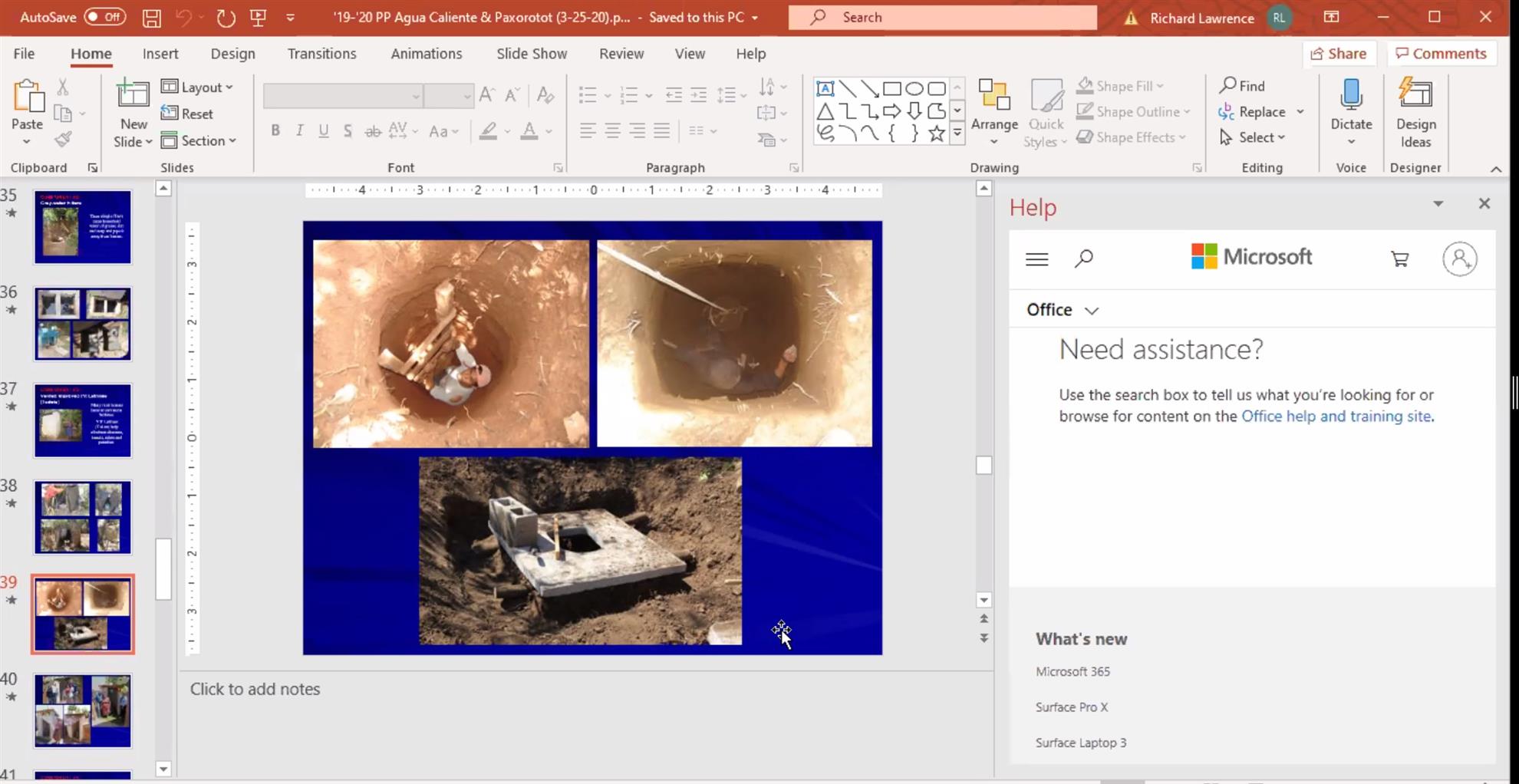1519x784 pixels.
Task: Switch to the Transitions tab
Action: pos(321,54)
